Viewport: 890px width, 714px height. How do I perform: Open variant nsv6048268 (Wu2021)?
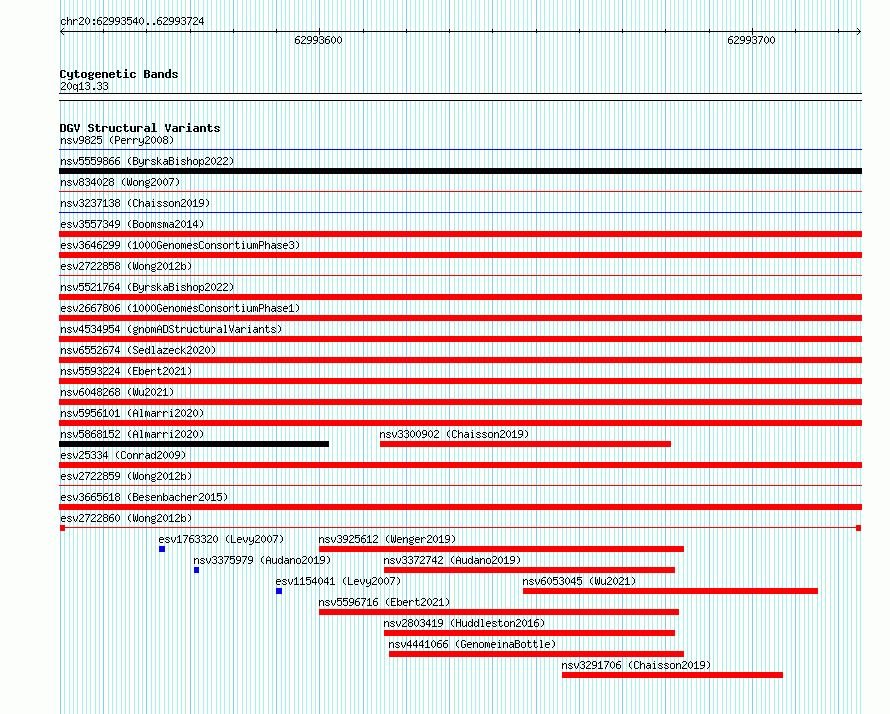[117, 392]
